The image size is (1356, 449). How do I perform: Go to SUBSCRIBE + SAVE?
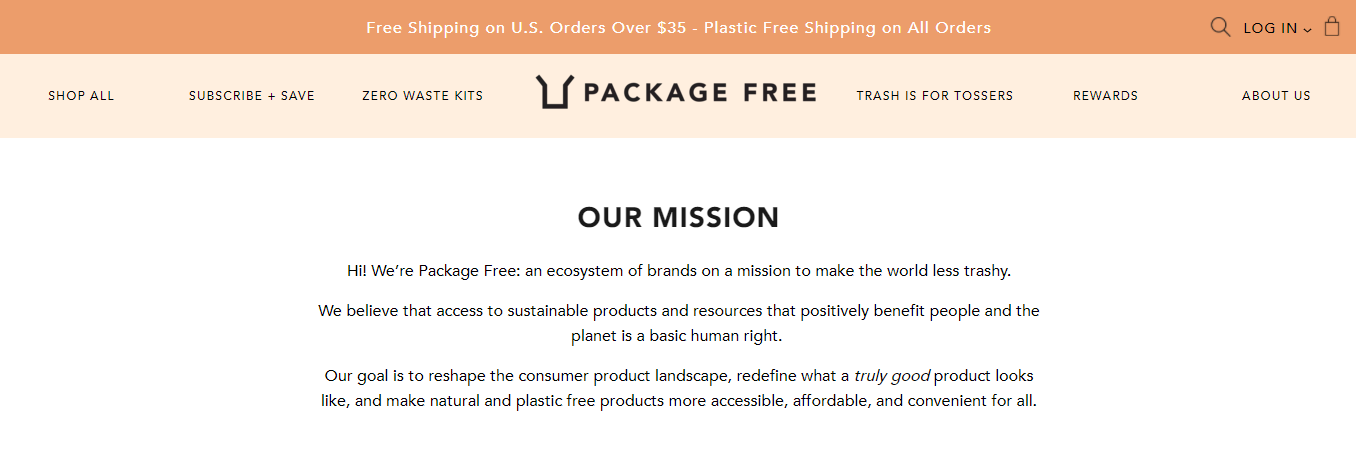tap(252, 96)
